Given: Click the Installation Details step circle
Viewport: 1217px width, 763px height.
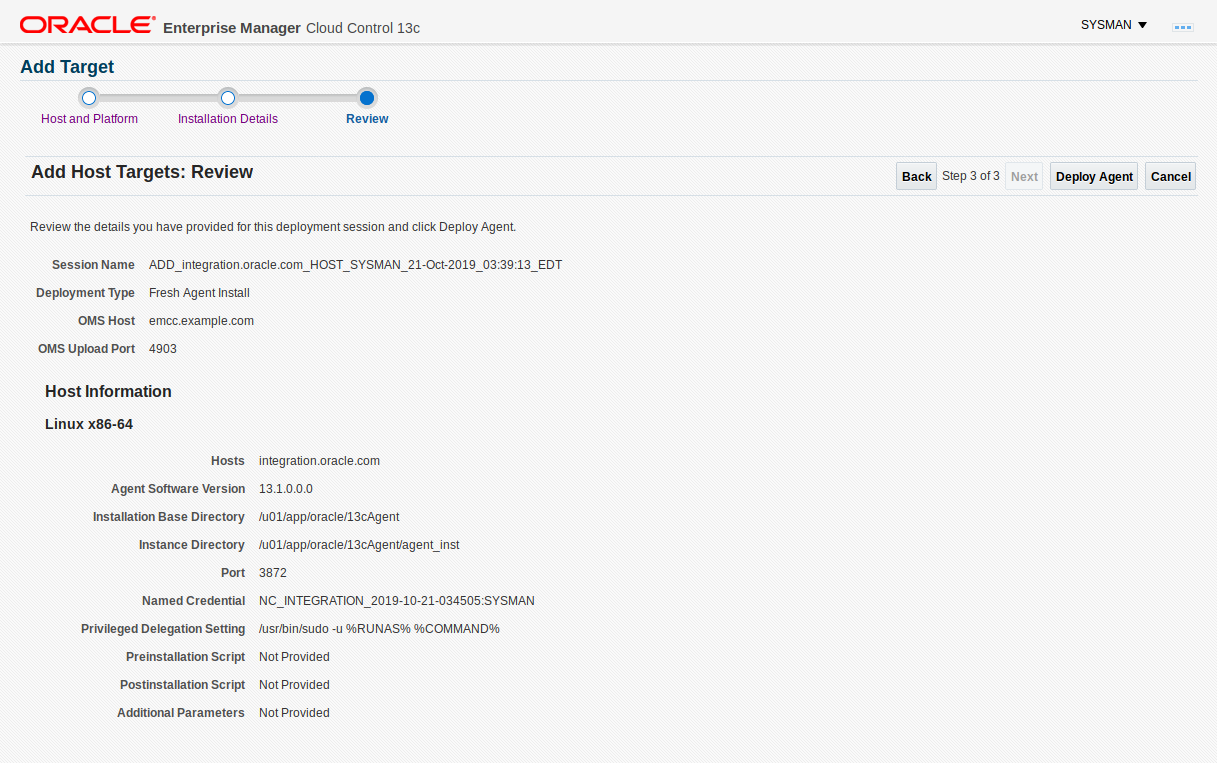Looking at the screenshot, I should (228, 98).
